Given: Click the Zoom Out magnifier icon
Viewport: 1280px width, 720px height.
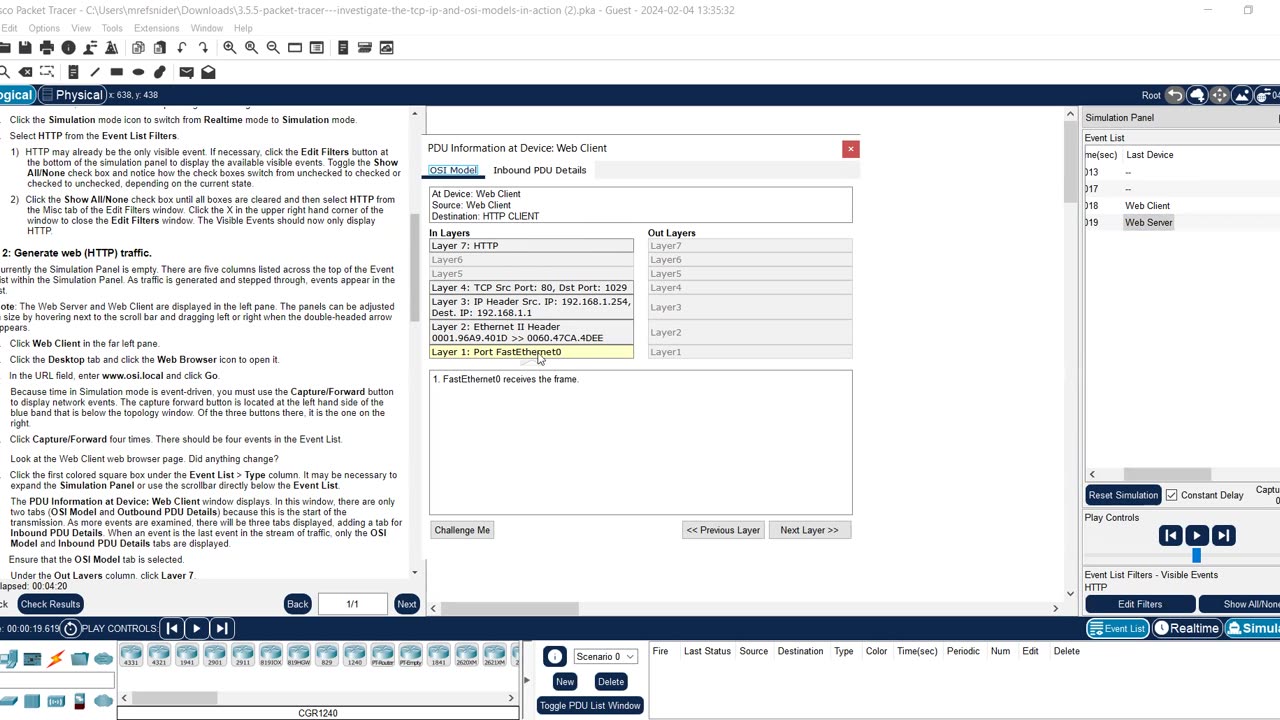Looking at the screenshot, I should pyautogui.click(x=273, y=48).
